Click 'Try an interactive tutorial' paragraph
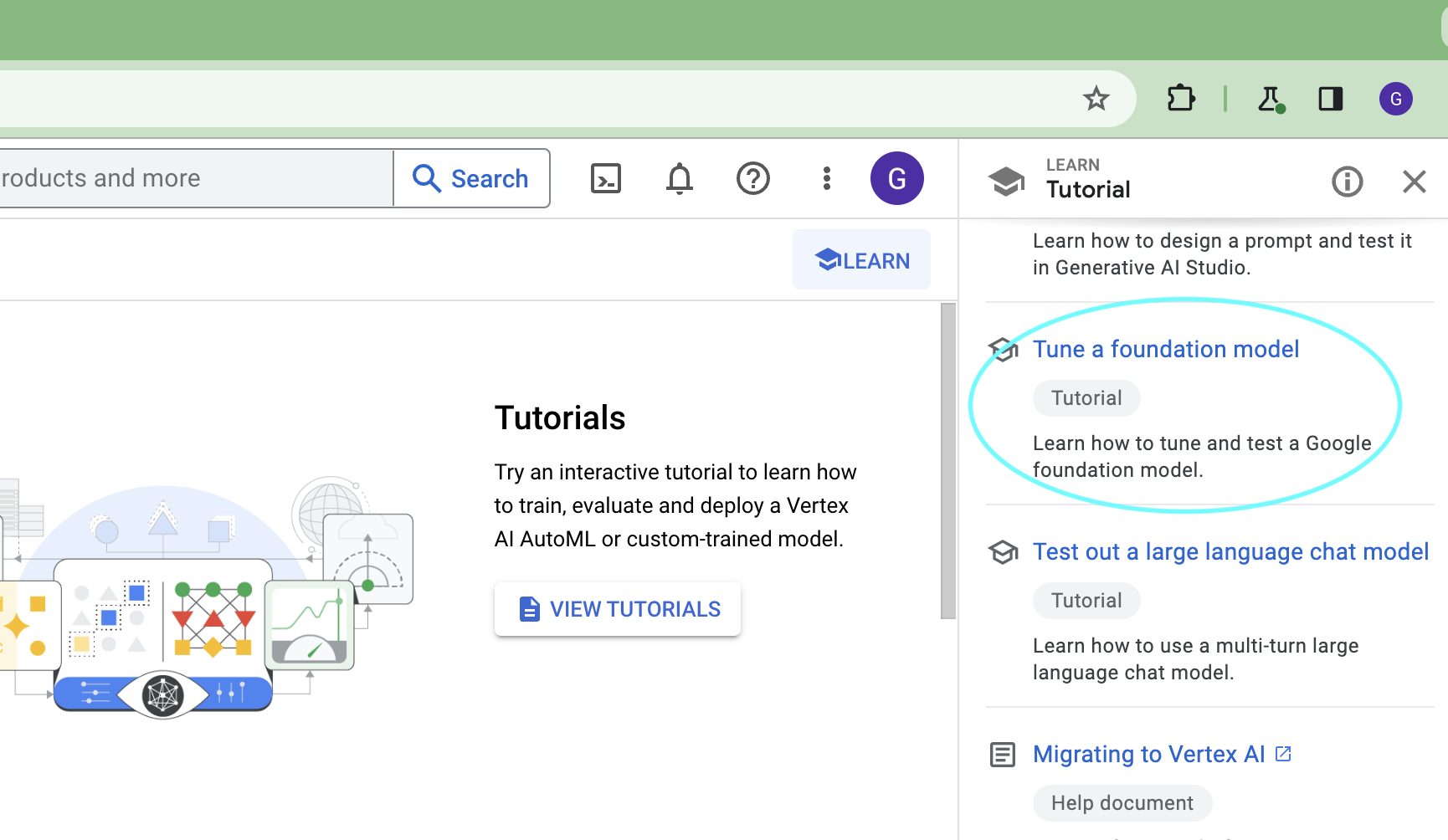Image resolution: width=1448 pixels, height=840 pixels. point(675,505)
